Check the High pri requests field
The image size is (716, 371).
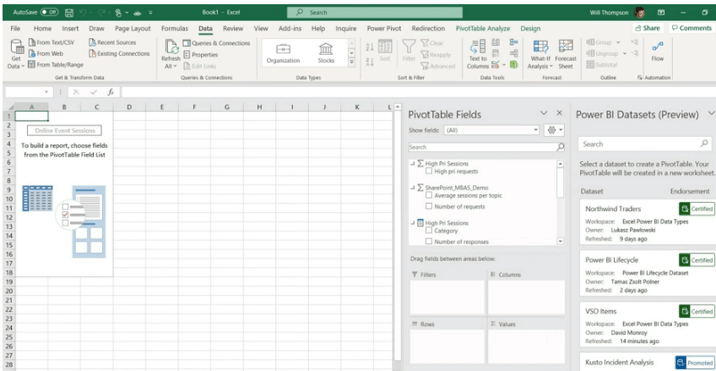click(429, 171)
